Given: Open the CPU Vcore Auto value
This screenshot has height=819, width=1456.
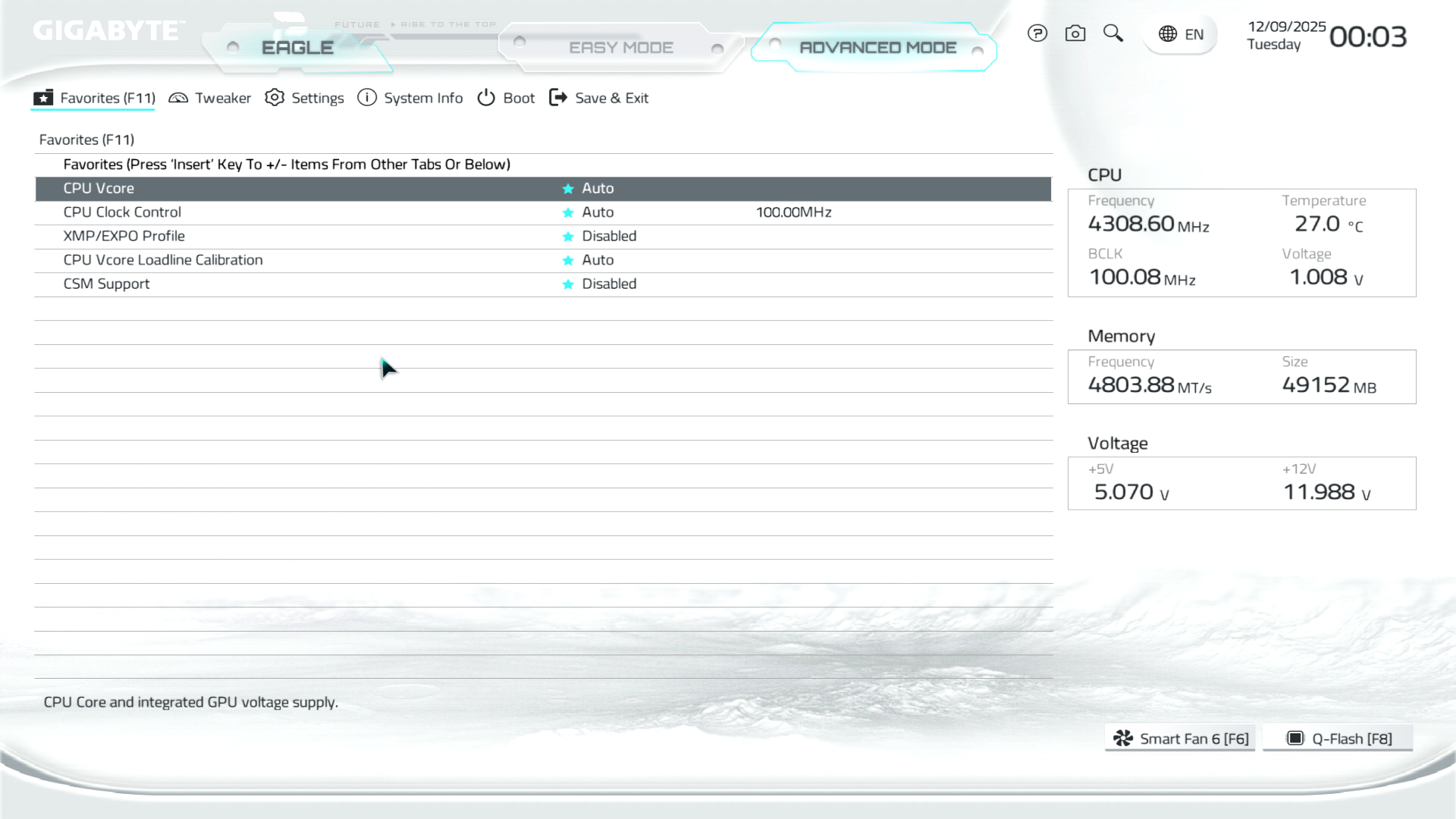Looking at the screenshot, I should 598,188.
